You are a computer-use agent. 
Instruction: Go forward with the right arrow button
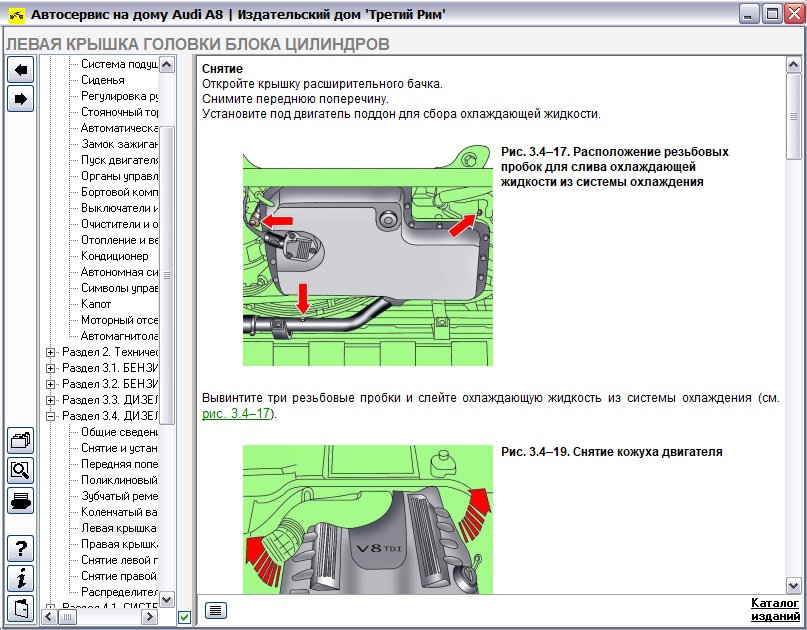(21, 98)
